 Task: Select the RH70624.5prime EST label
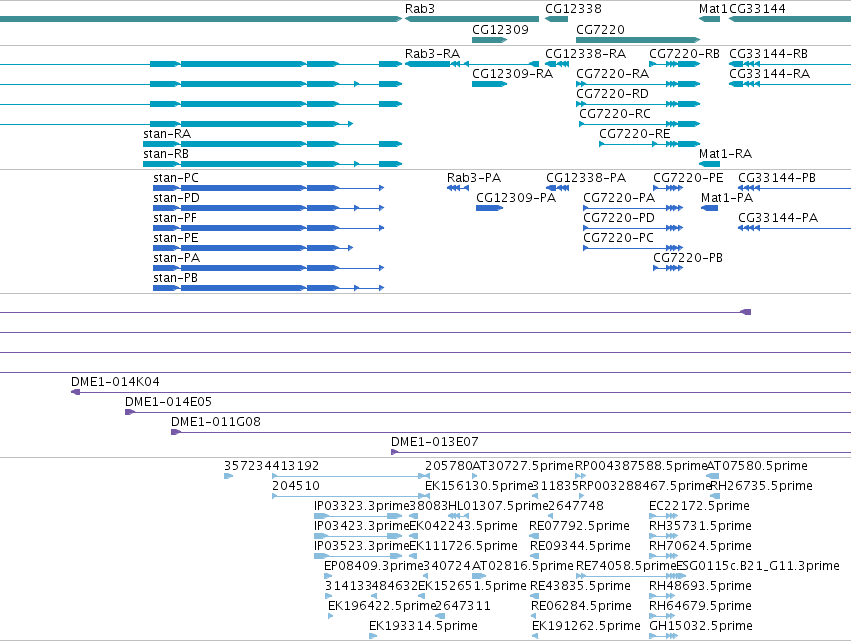pos(700,546)
